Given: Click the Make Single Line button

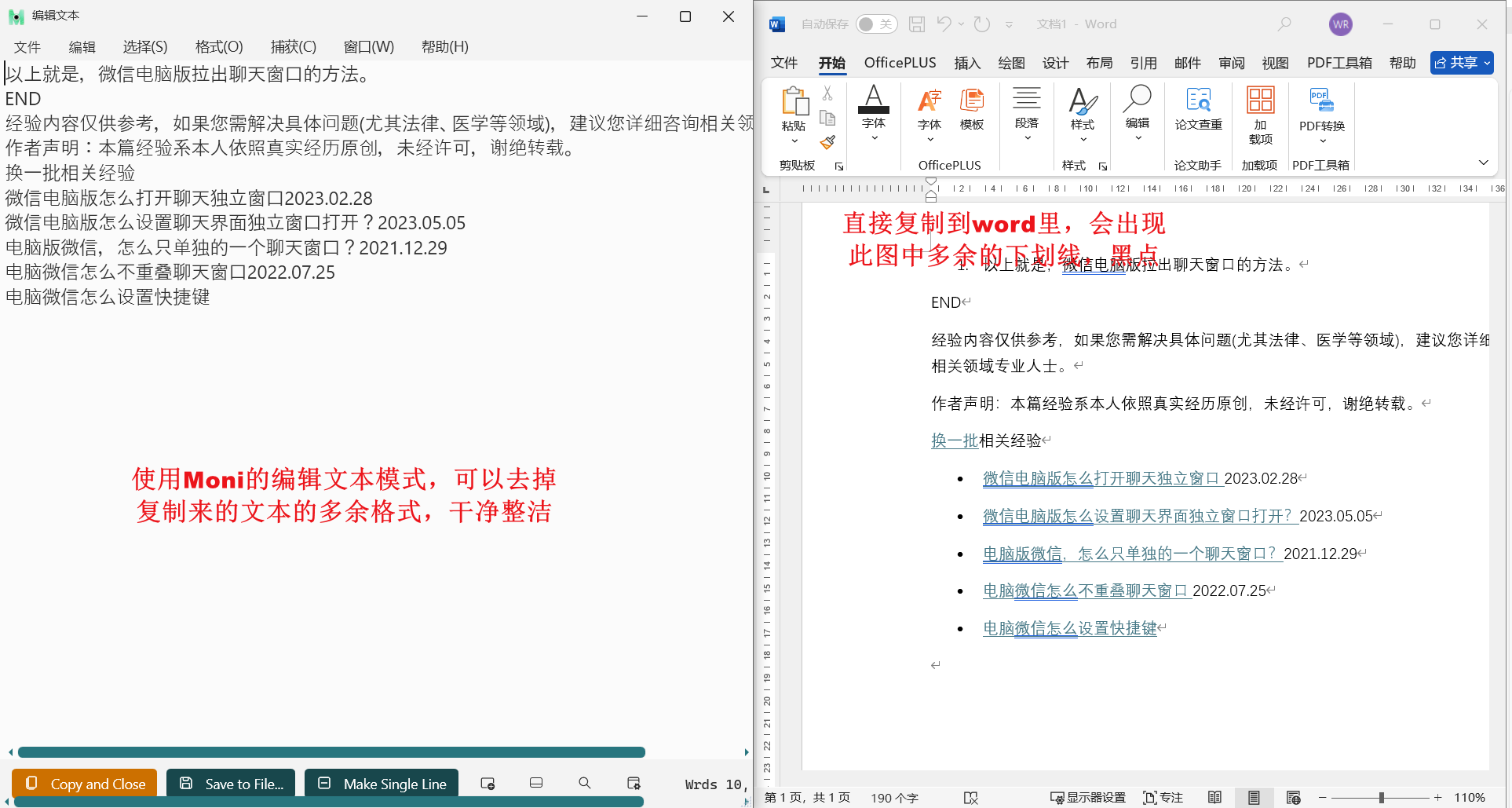Looking at the screenshot, I should pyautogui.click(x=382, y=784).
